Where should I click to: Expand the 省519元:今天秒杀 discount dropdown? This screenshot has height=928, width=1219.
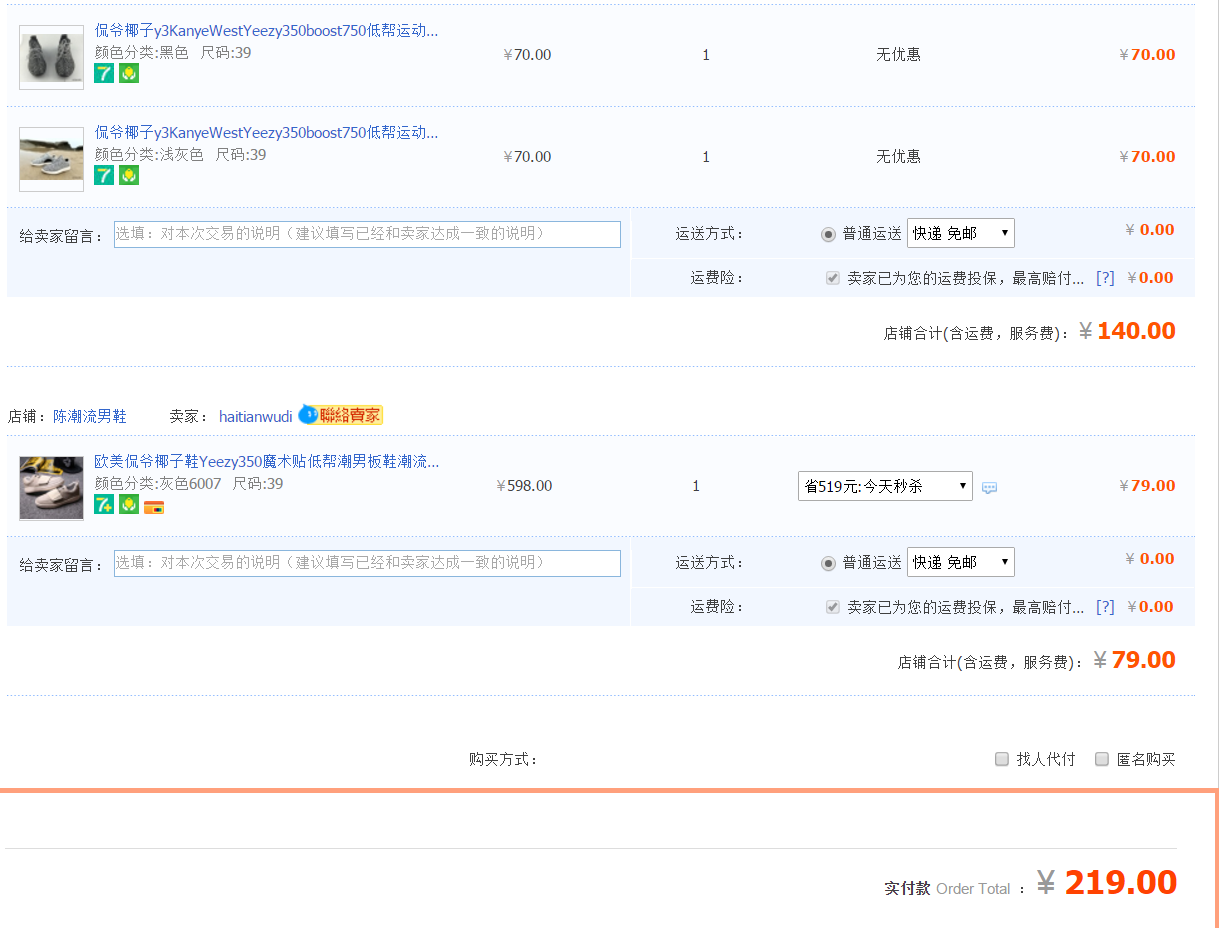coord(885,486)
